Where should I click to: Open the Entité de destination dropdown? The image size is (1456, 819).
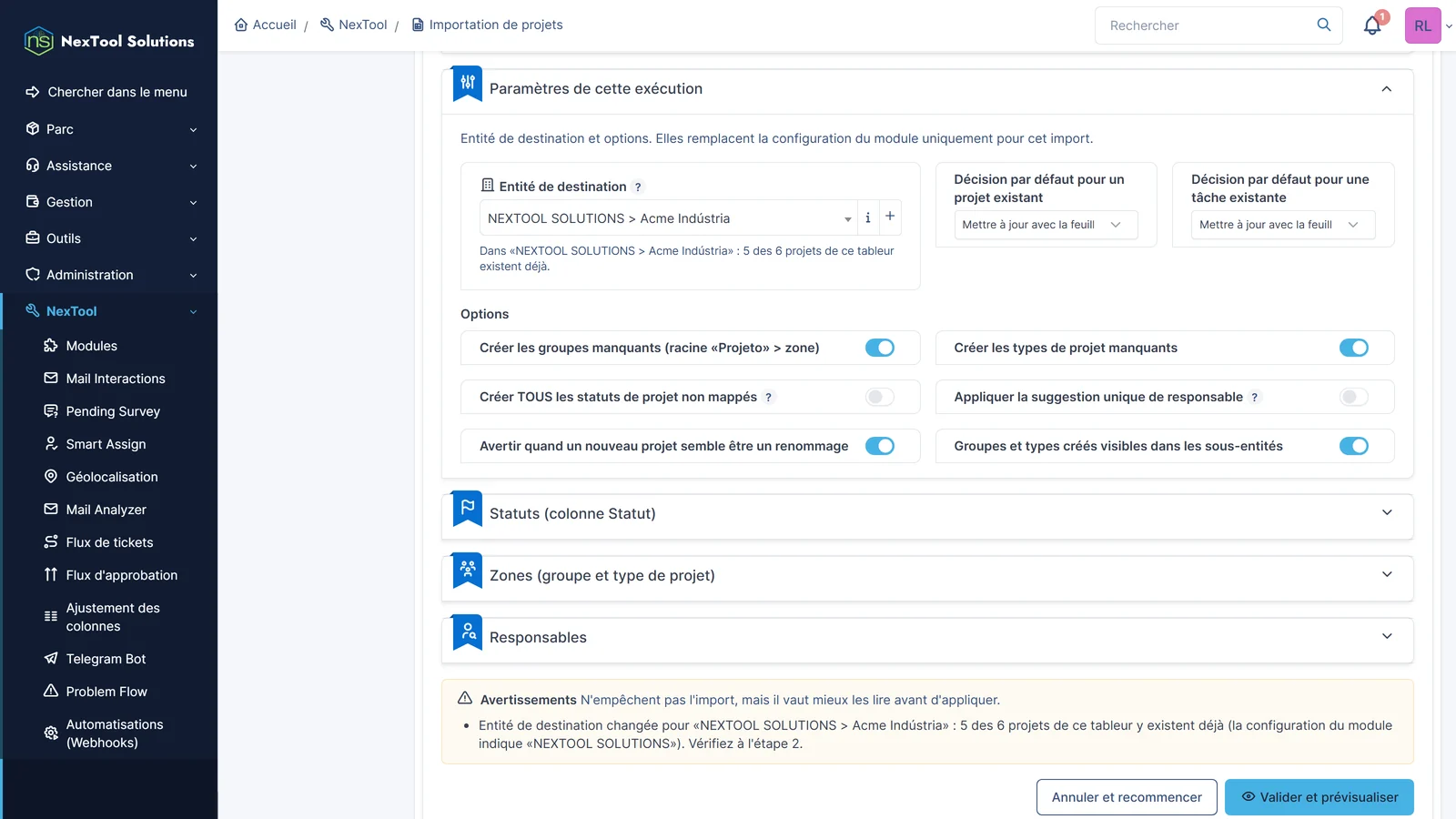(668, 218)
